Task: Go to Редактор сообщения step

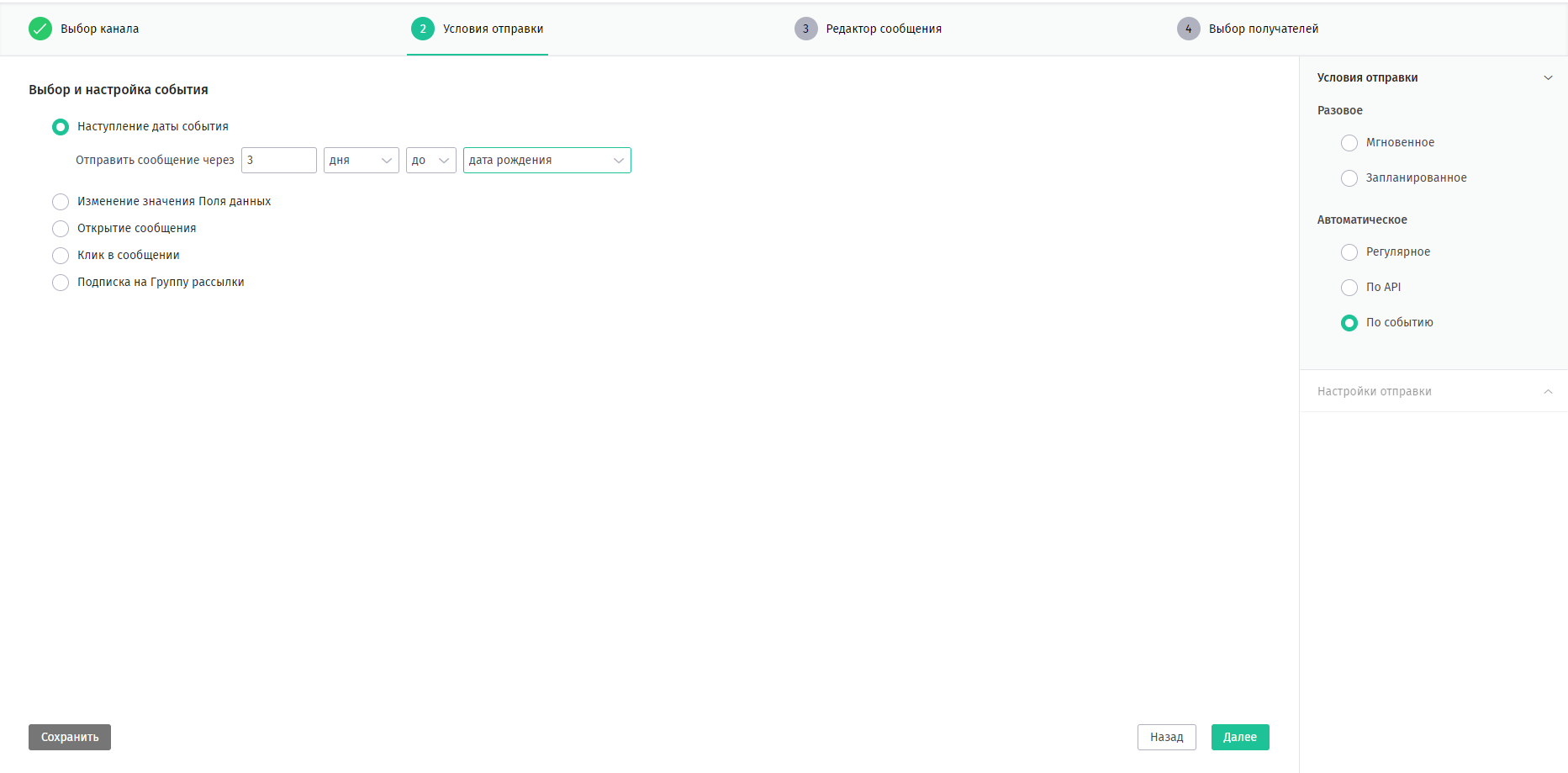Action: (884, 29)
